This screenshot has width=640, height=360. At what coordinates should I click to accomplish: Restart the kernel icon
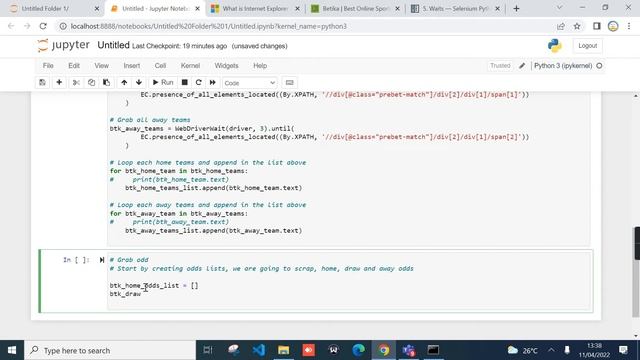(198, 82)
